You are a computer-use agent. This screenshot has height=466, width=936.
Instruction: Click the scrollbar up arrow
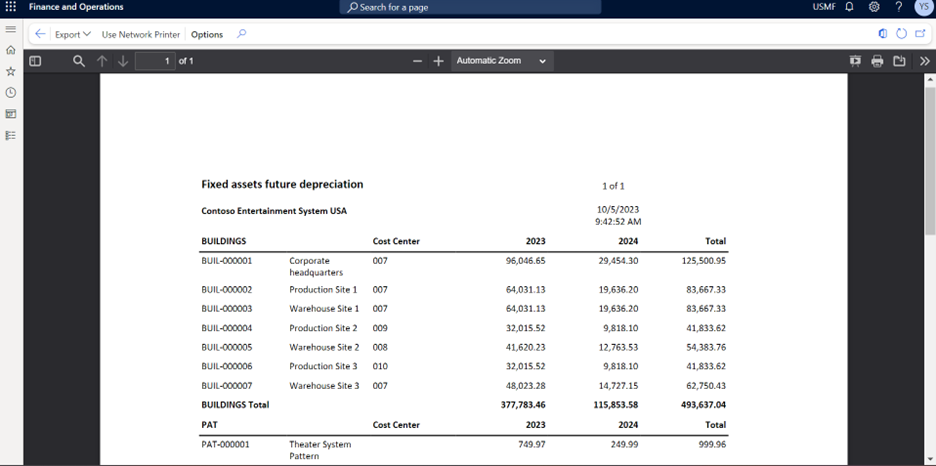pyautogui.click(x=930, y=79)
